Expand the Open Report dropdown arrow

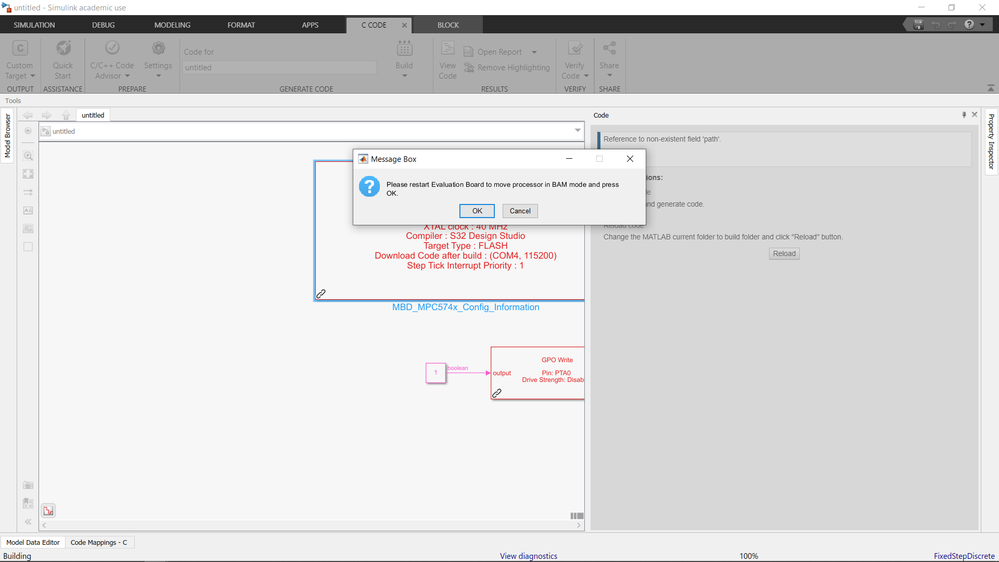click(534, 52)
